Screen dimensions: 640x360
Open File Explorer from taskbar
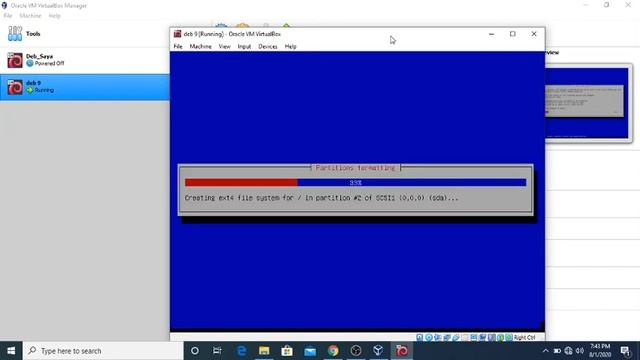click(264, 351)
